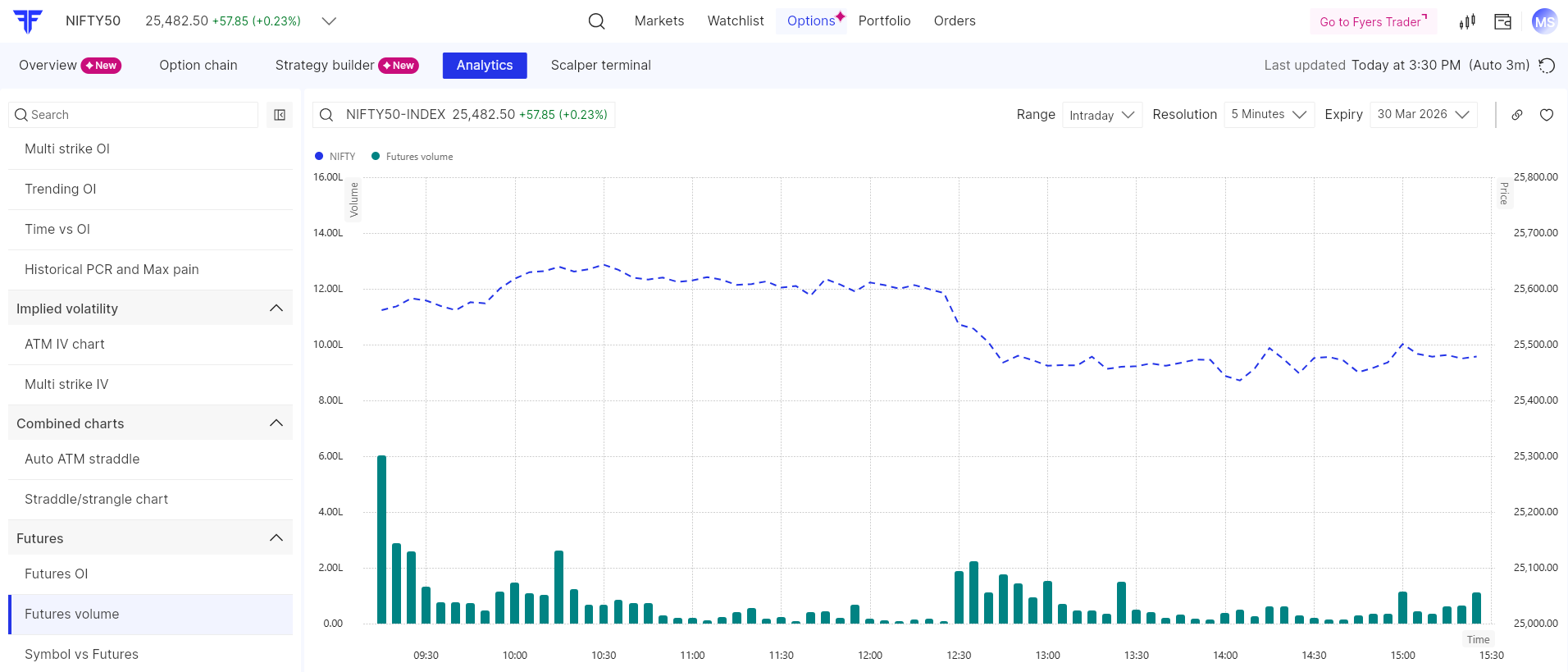
Task: Open the Futures OI chart
Action: click(x=57, y=574)
